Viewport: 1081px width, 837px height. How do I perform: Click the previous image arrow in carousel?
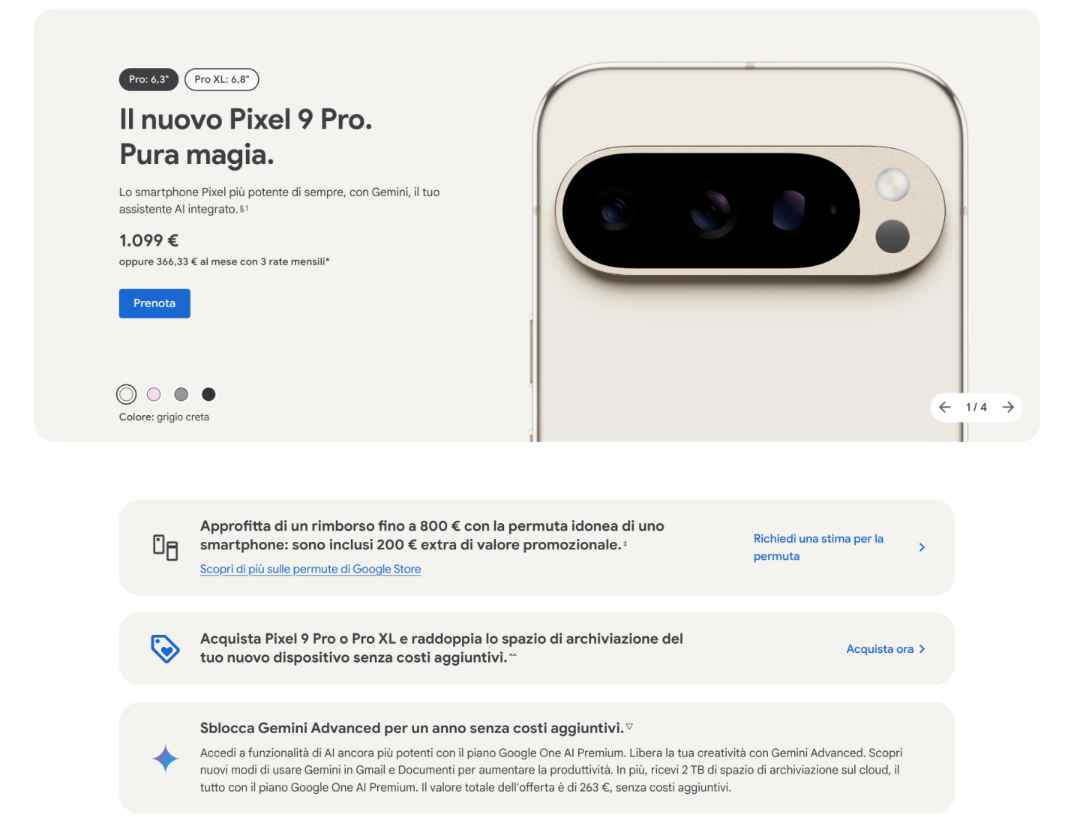point(944,407)
